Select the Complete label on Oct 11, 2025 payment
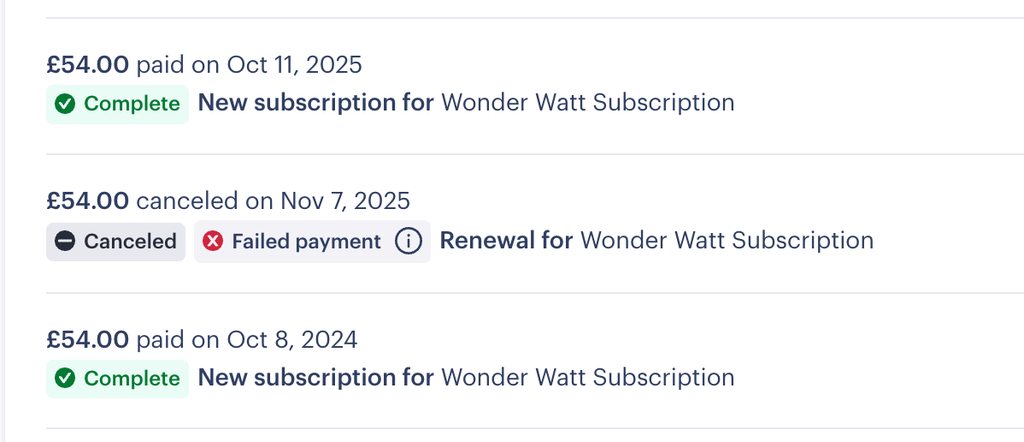This screenshot has width=1024, height=442. tap(131, 103)
